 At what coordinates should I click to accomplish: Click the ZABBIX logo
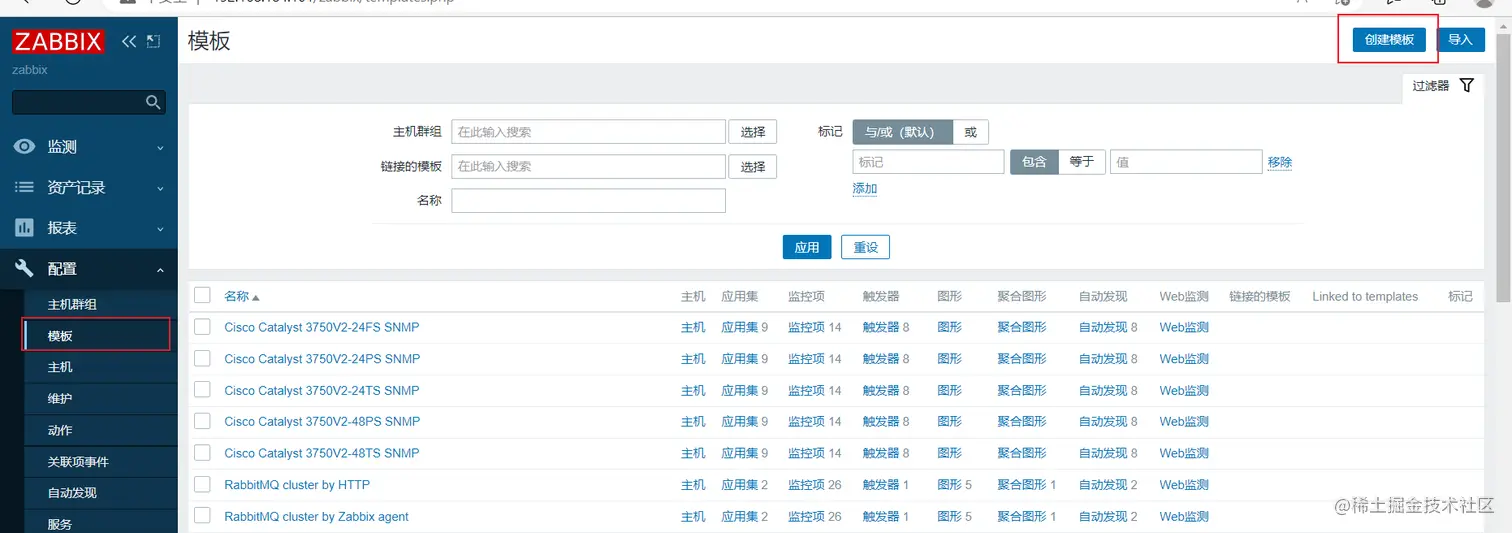[x=58, y=42]
